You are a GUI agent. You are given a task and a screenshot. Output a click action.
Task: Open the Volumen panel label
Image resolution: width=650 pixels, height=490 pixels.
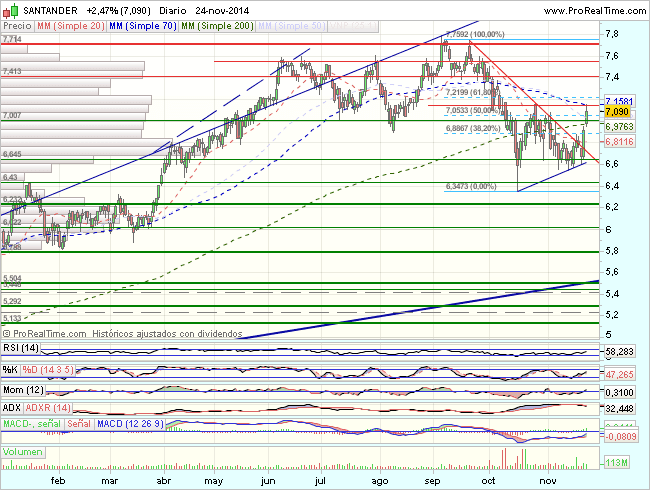click(23, 452)
